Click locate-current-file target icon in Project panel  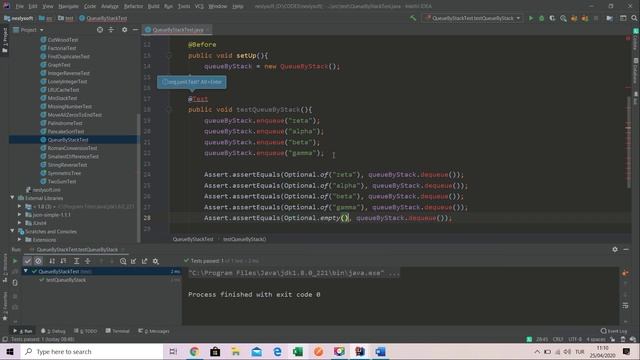tap(100, 30)
